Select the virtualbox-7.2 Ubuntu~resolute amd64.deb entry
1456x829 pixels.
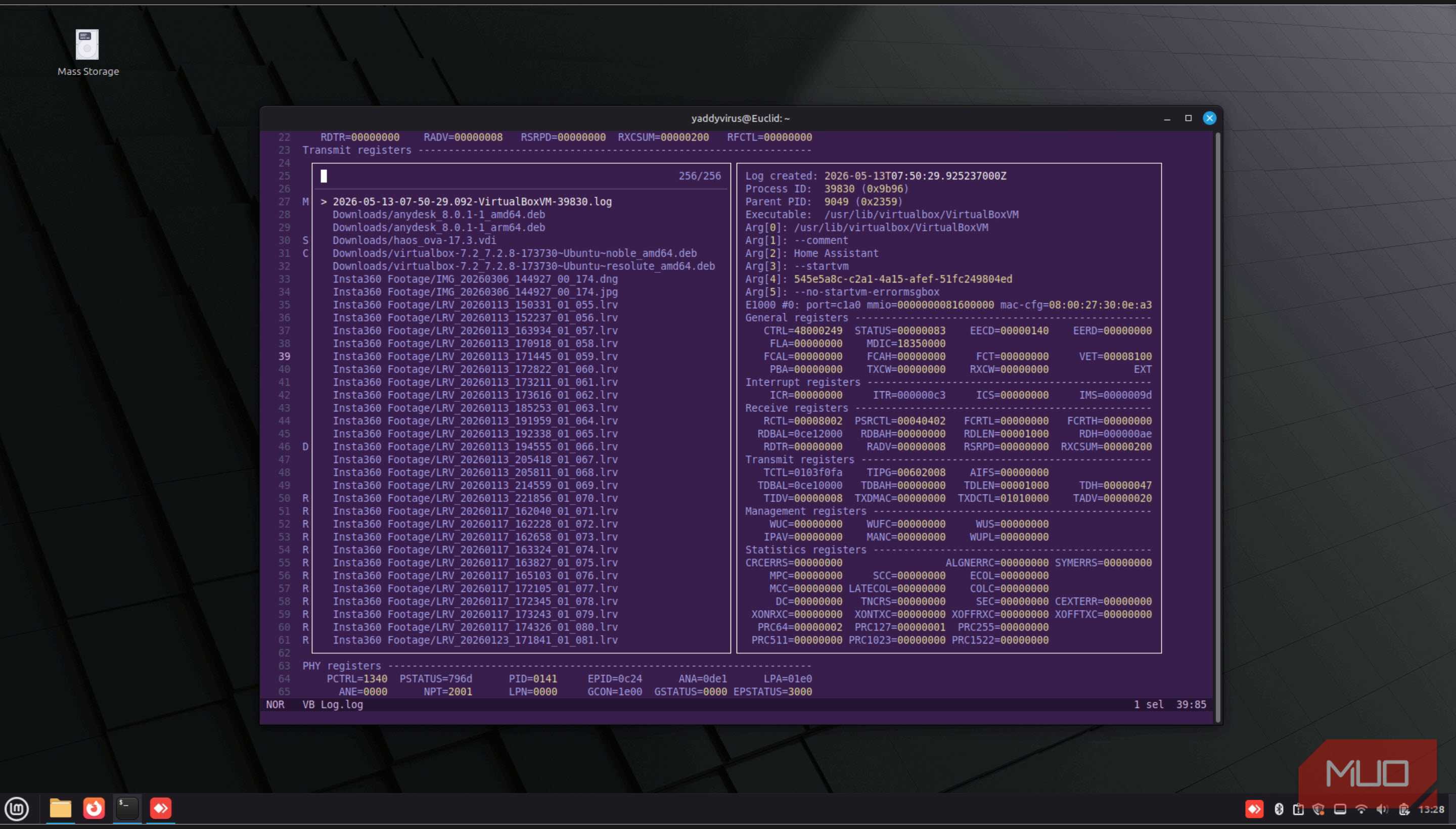(523, 266)
